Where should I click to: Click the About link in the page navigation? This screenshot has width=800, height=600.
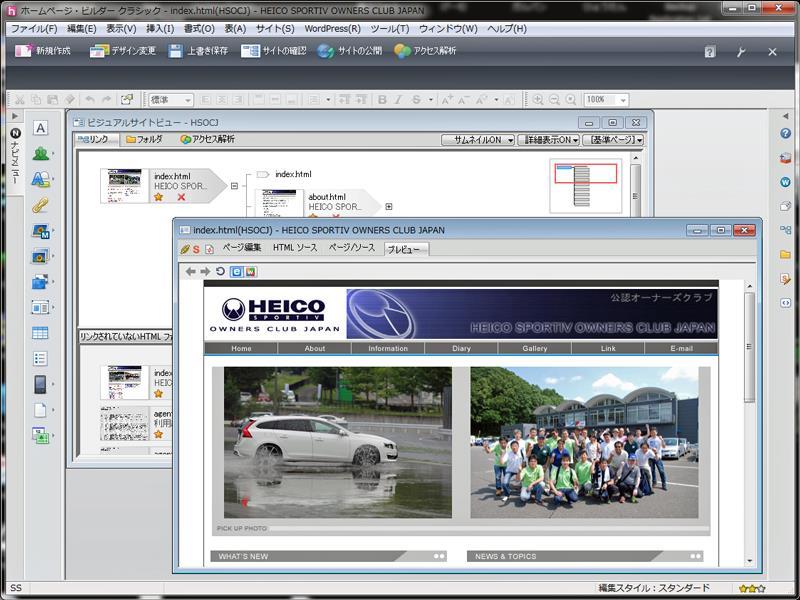pyautogui.click(x=315, y=348)
